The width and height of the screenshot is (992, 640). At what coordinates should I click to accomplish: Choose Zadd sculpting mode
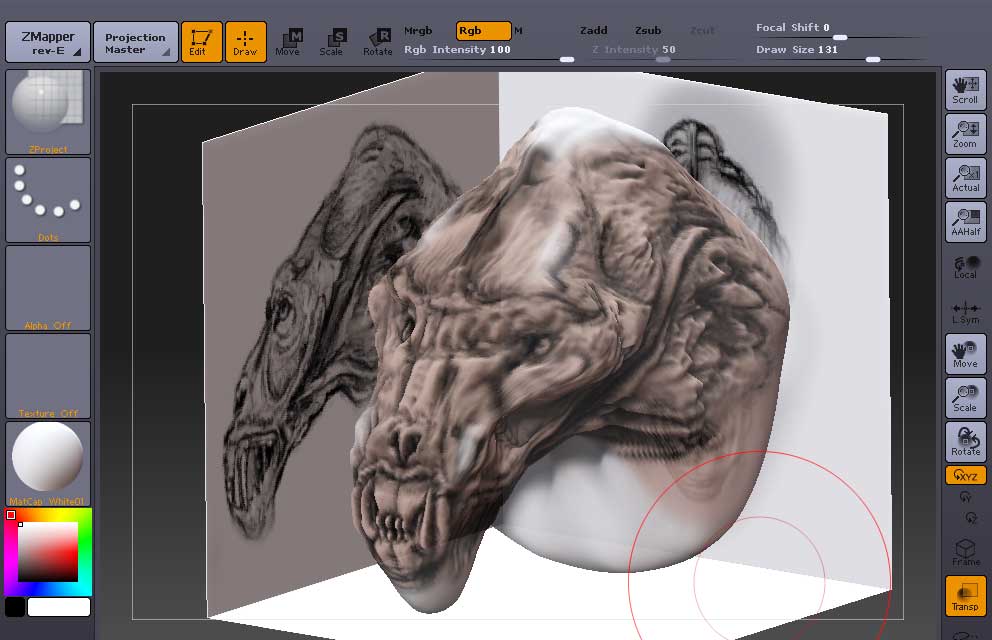point(593,31)
